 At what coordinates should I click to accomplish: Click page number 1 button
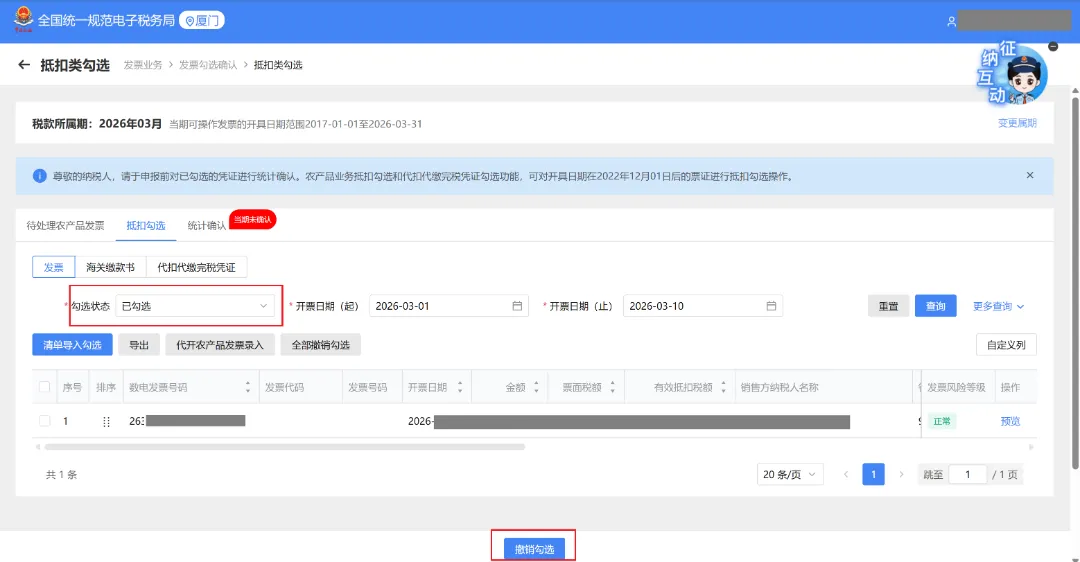(x=873, y=475)
